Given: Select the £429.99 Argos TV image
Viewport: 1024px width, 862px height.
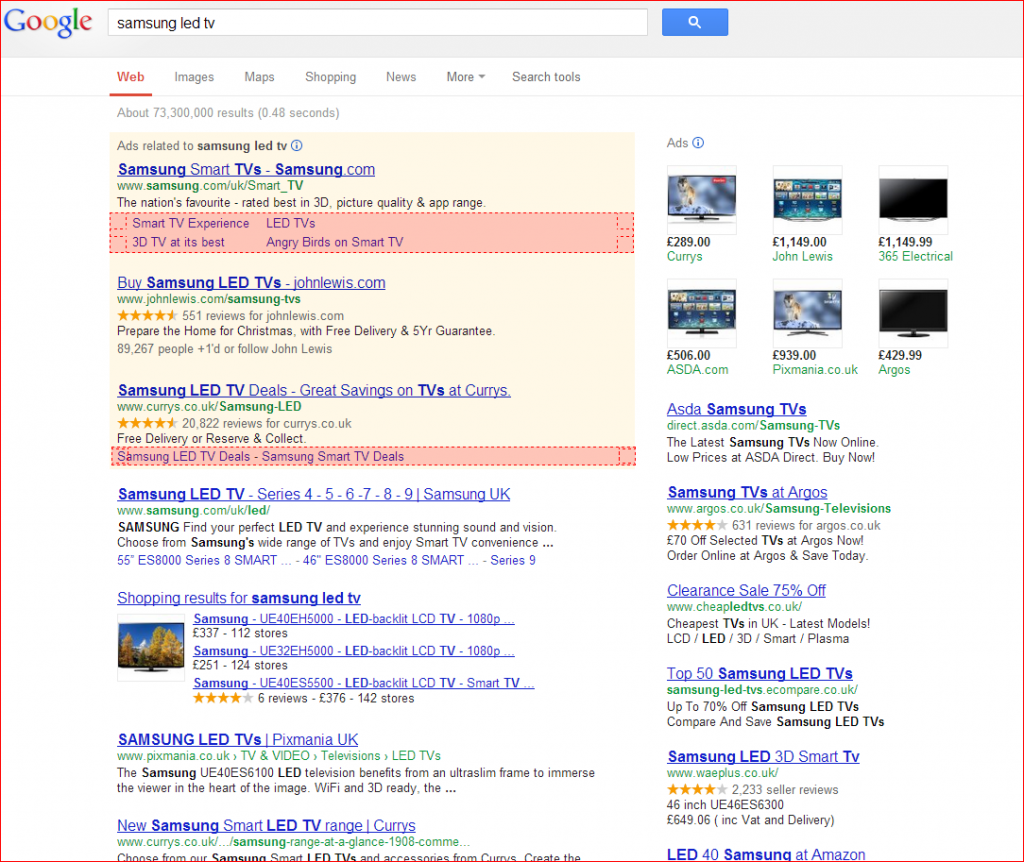Looking at the screenshot, I should (x=912, y=313).
